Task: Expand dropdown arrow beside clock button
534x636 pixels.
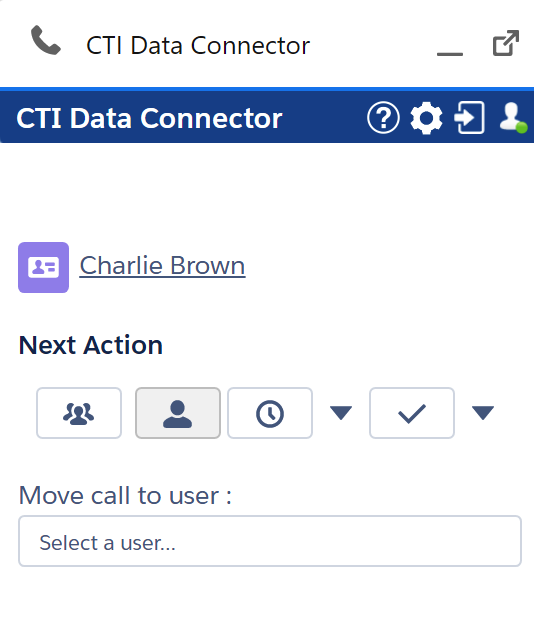Action: pyautogui.click(x=341, y=413)
